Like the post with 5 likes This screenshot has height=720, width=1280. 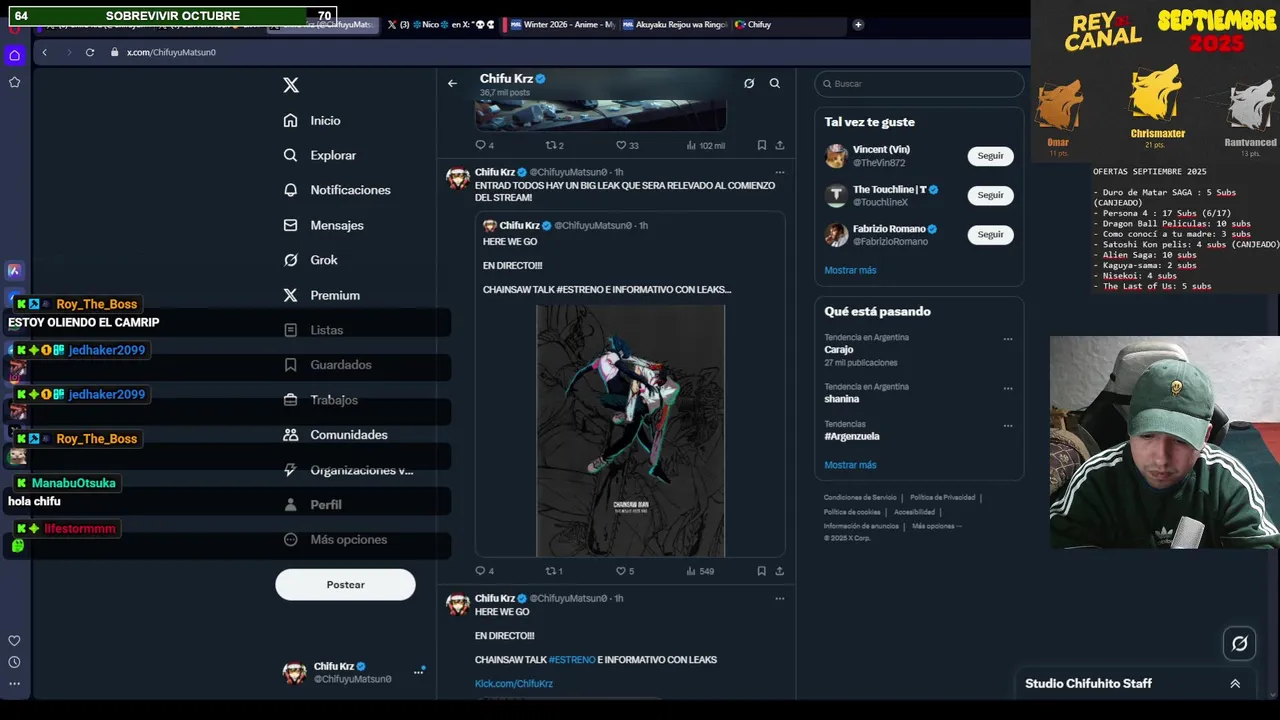point(625,571)
